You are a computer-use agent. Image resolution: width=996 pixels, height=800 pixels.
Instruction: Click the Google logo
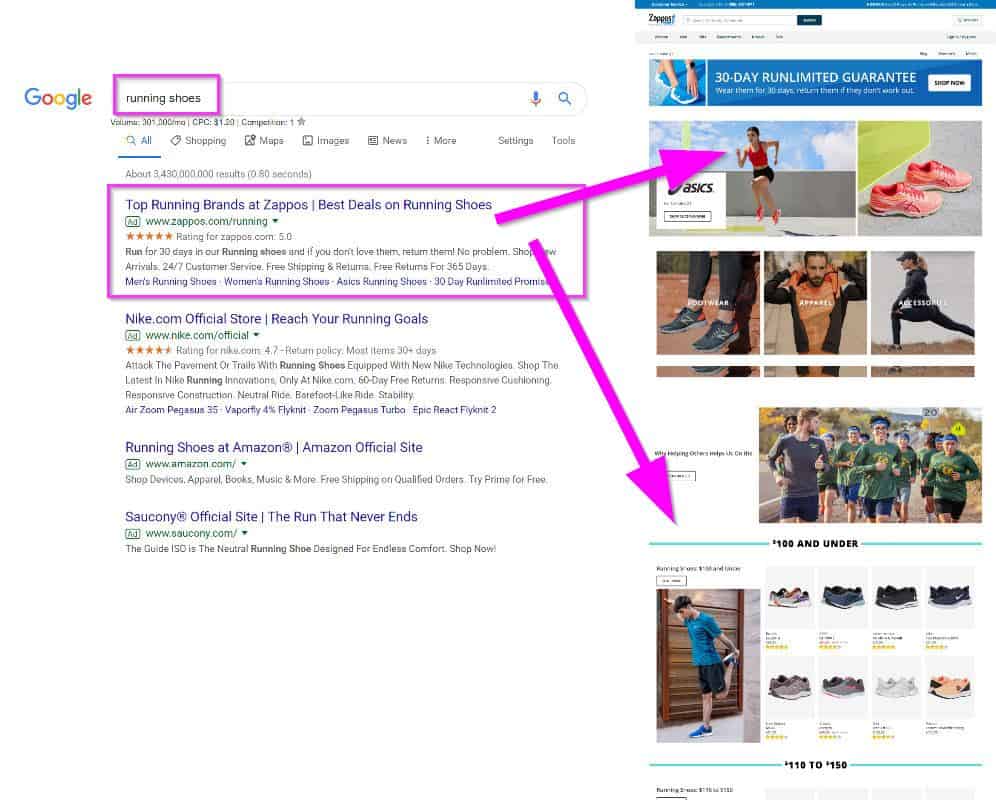[58, 98]
